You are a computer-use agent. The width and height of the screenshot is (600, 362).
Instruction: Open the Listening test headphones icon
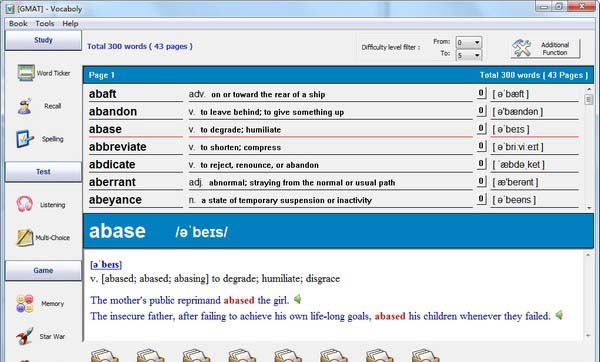point(24,204)
